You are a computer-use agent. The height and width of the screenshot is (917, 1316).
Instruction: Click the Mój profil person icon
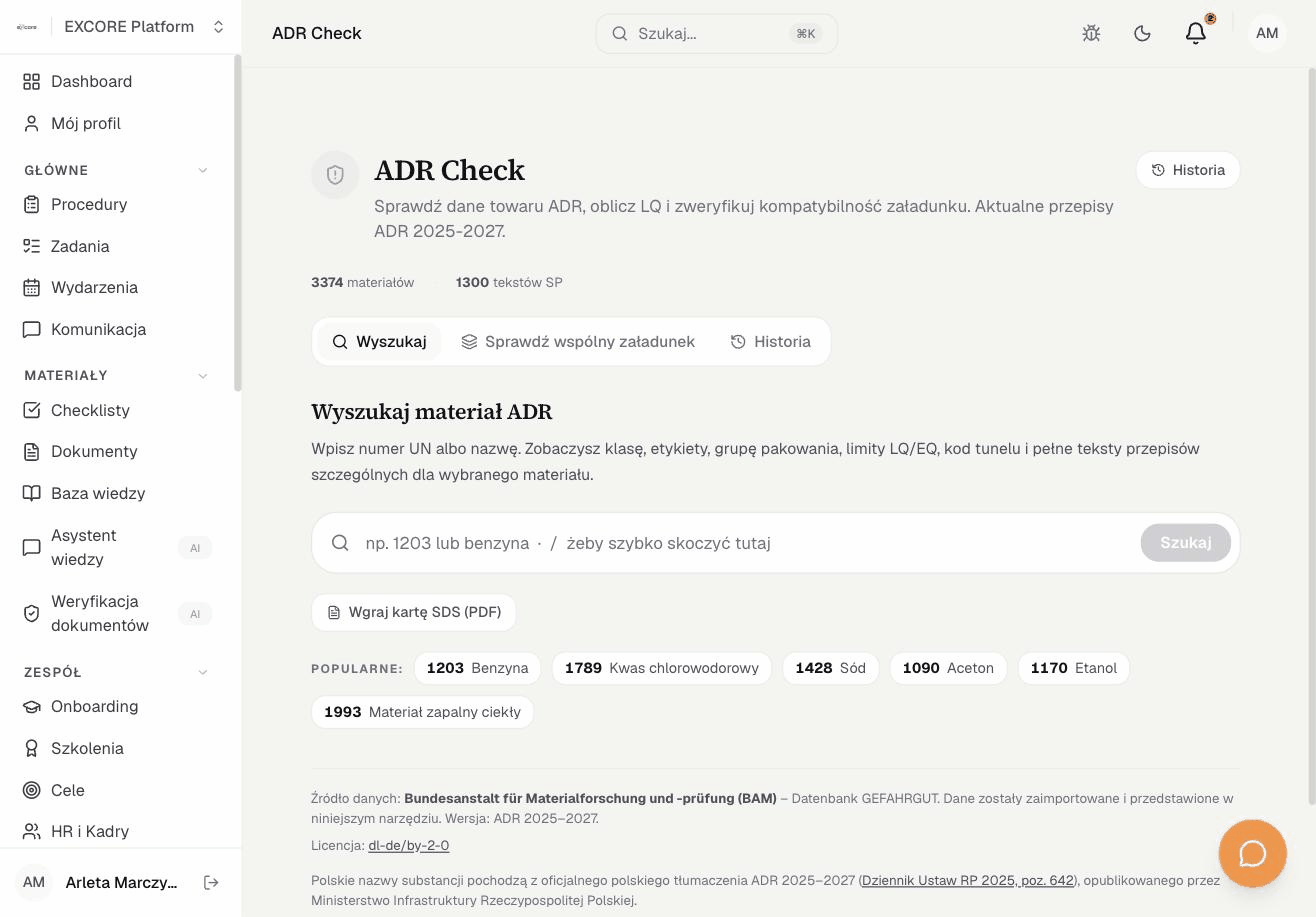(32, 123)
